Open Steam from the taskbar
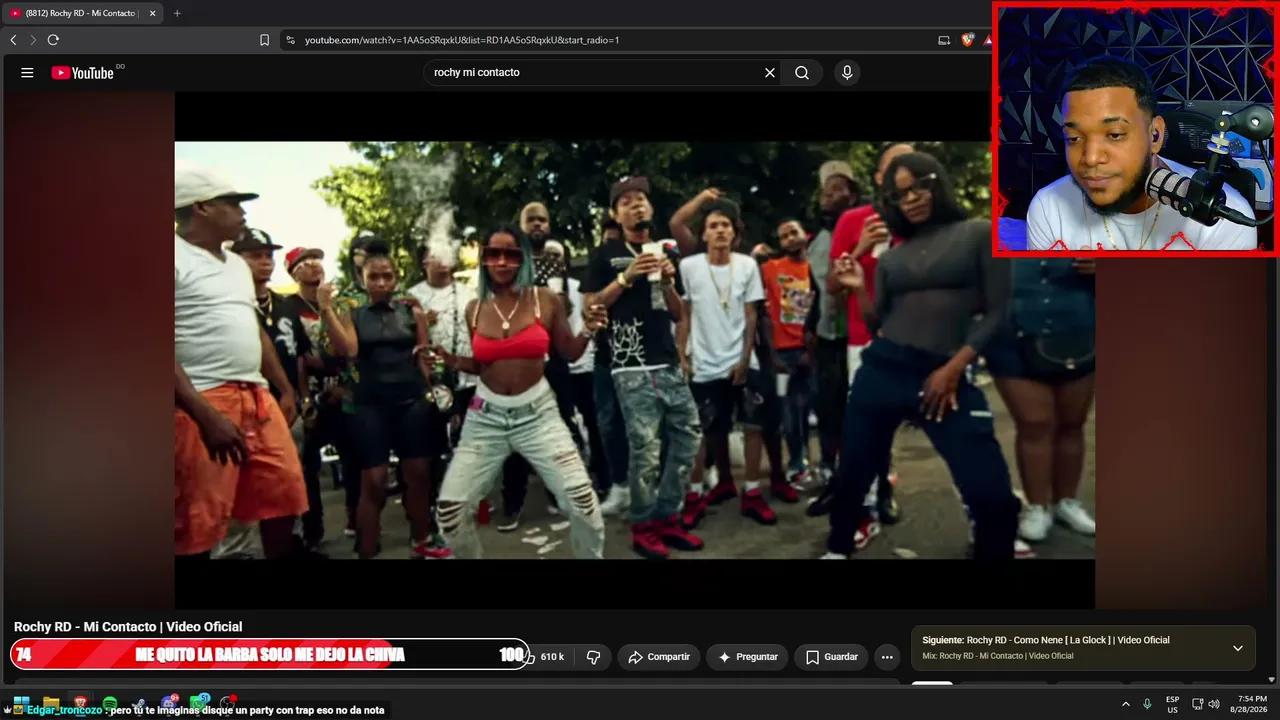The width and height of the screenshot is (1280, 720). pos(140,704)
